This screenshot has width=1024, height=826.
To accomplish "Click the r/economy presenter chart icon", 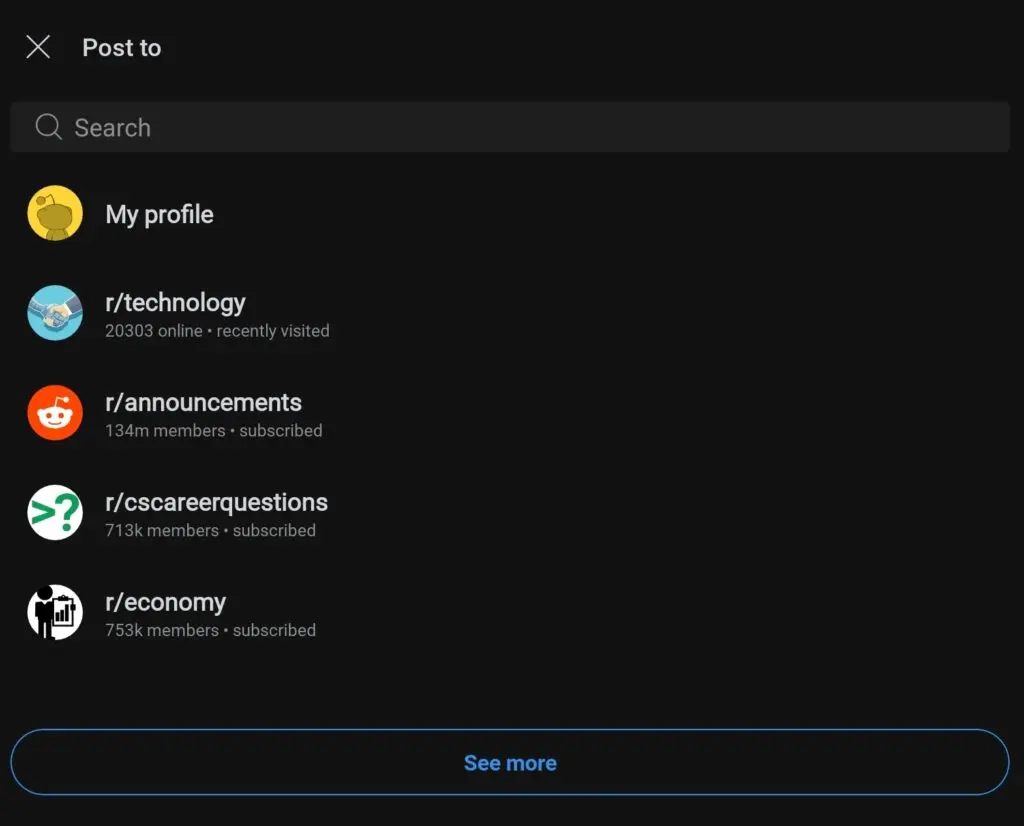I will (x=55, y=613).
